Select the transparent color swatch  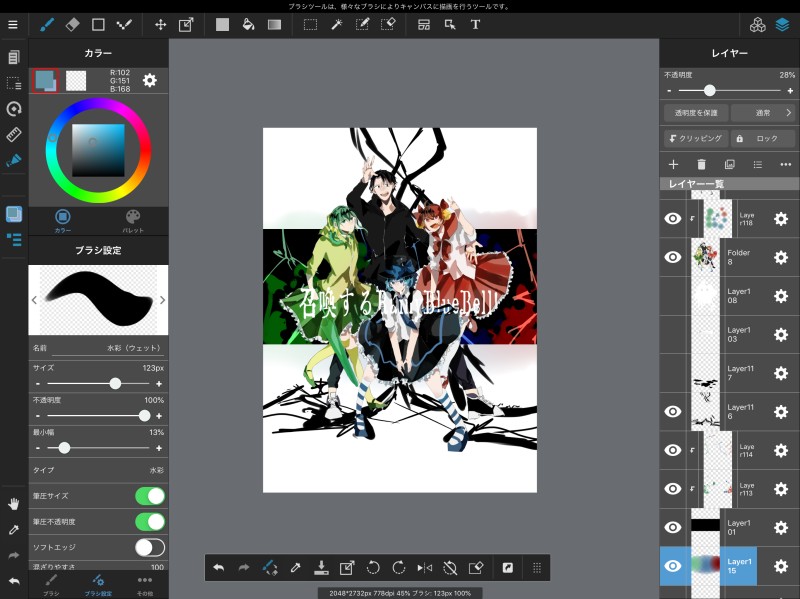(76, 81)
